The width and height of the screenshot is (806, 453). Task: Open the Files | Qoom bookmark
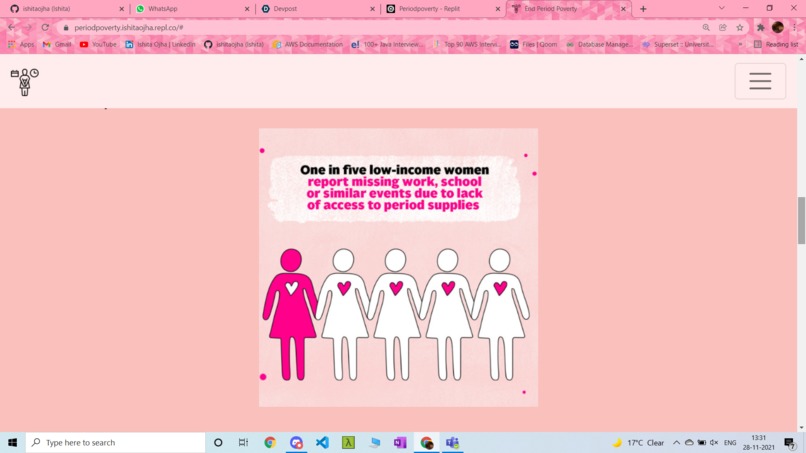pyautogui.click(x=533, y=45)
